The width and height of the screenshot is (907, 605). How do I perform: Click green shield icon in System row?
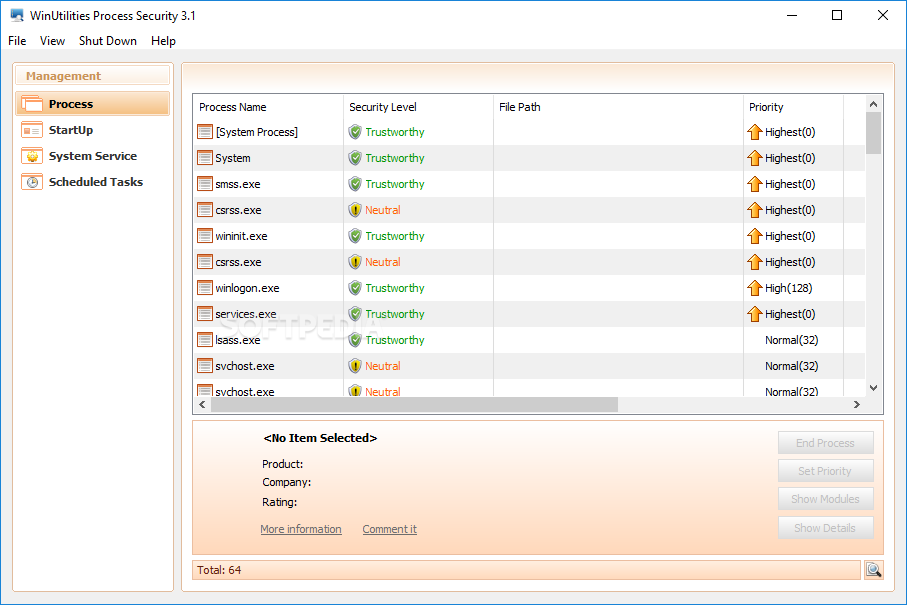pyautogui.click(x=355, y=158)
